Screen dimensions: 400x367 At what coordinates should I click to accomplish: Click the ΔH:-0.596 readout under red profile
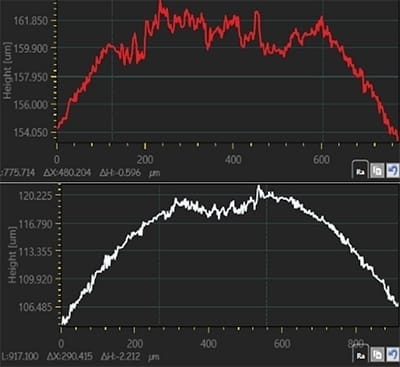(x=120, y=173)
